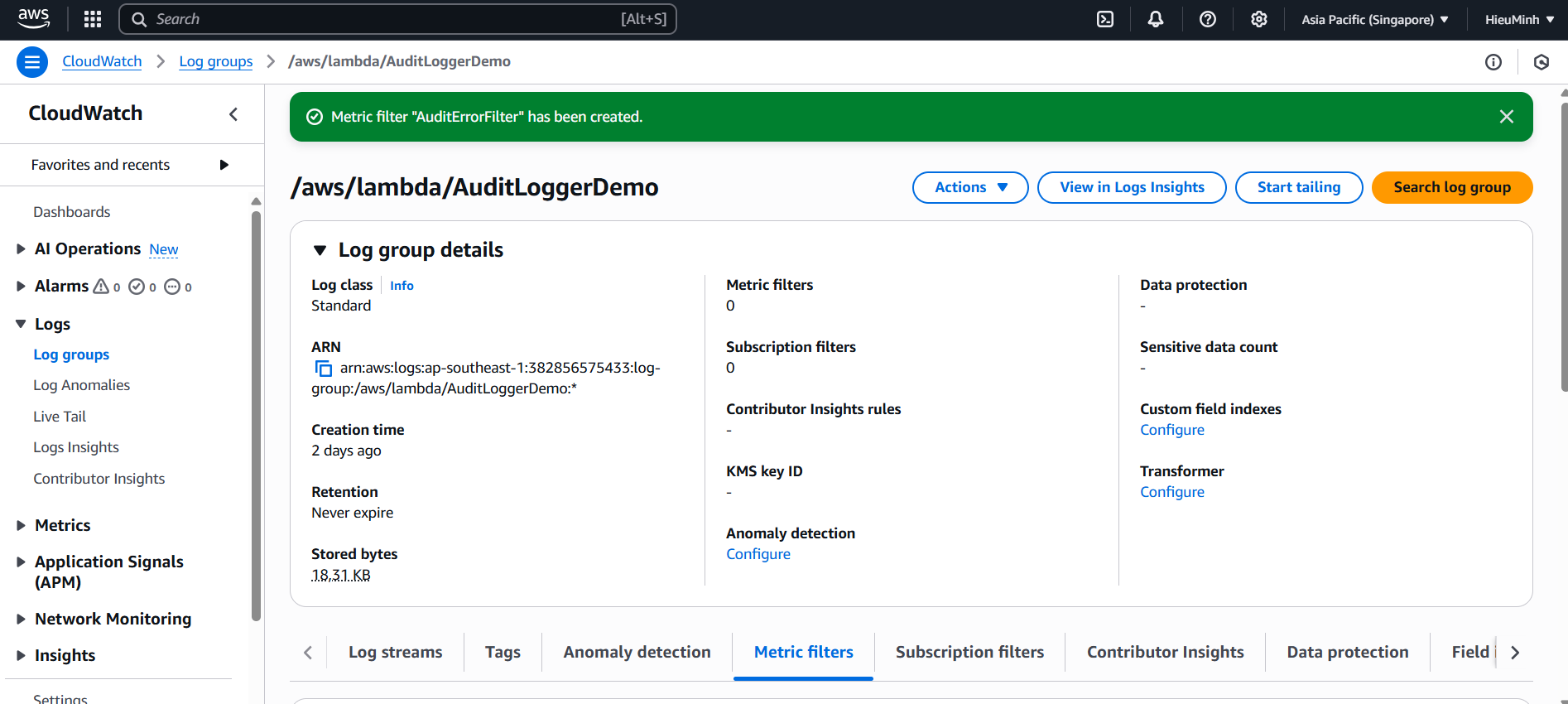Click the Start tailing button
Viewport: 1568px width, 704px height.
(1299, 187)
